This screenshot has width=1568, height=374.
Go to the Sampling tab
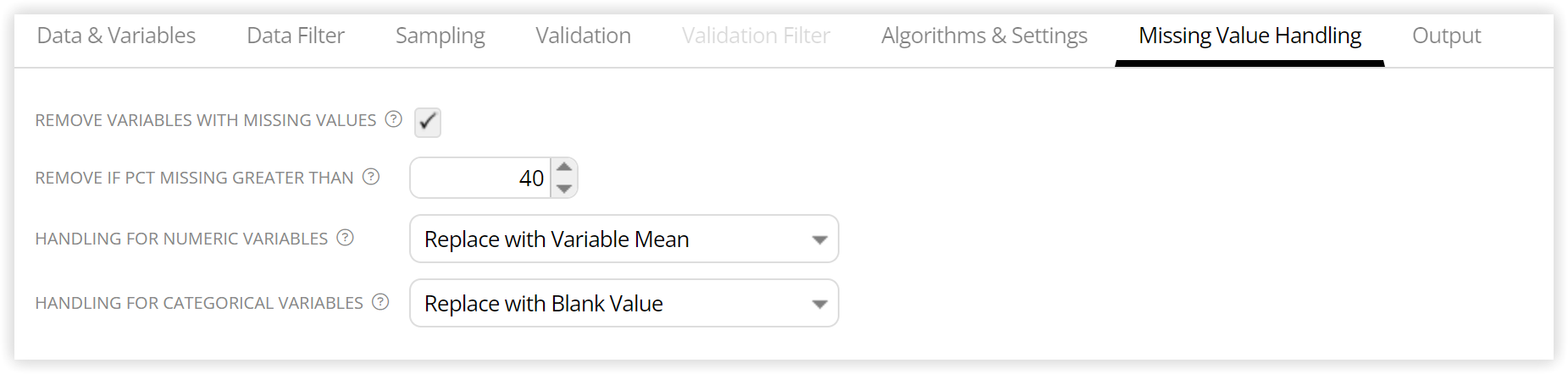click(440, 36)
